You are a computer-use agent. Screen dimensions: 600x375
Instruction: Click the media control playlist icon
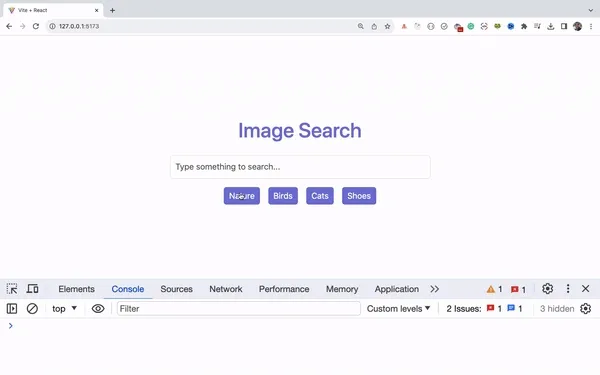537,26
